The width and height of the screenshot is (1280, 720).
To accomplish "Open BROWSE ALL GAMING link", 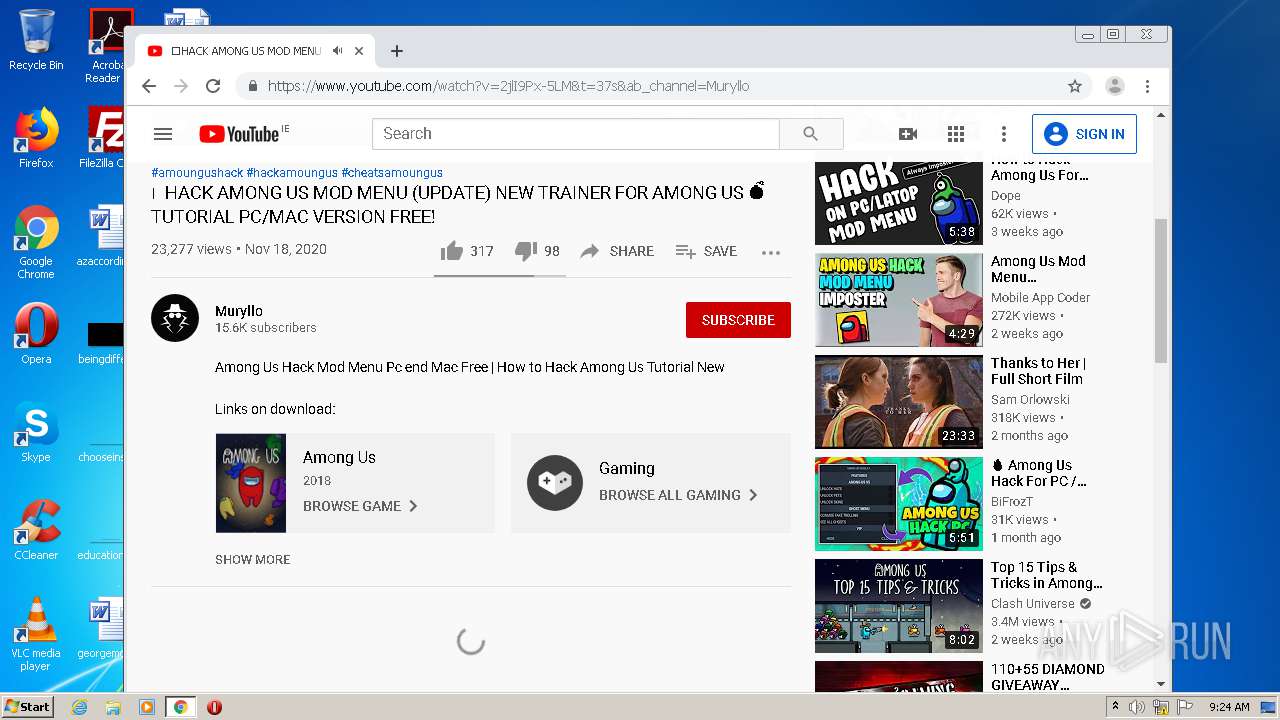I will tap(678, 495).
